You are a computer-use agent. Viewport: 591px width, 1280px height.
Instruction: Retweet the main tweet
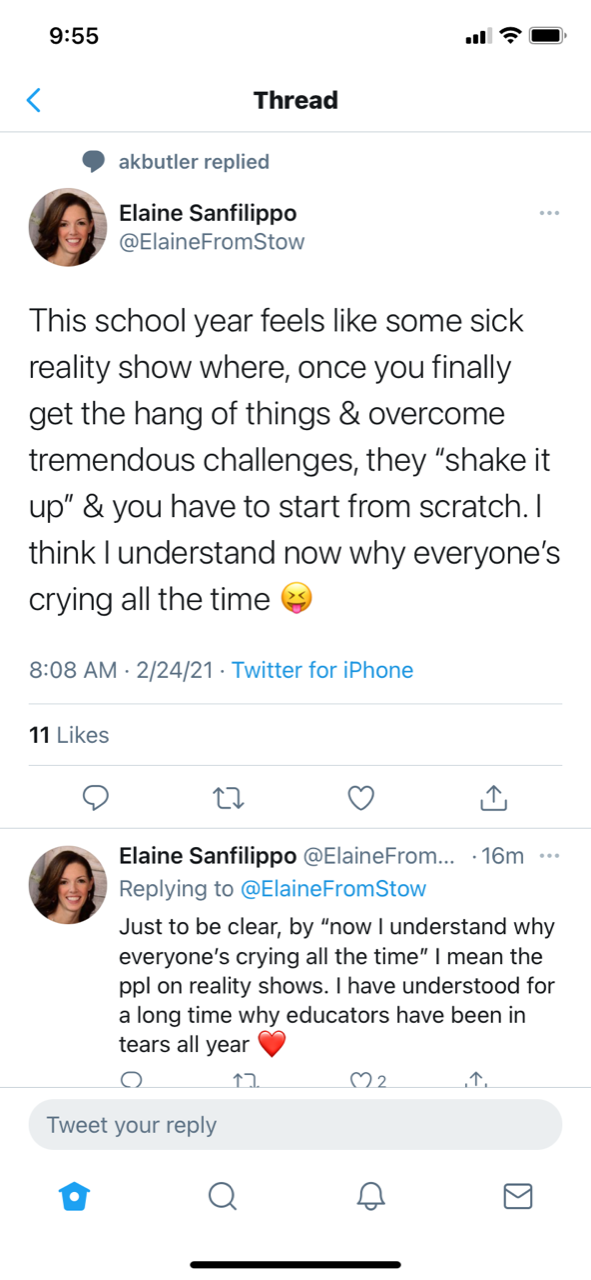click(x=229, y=797)
